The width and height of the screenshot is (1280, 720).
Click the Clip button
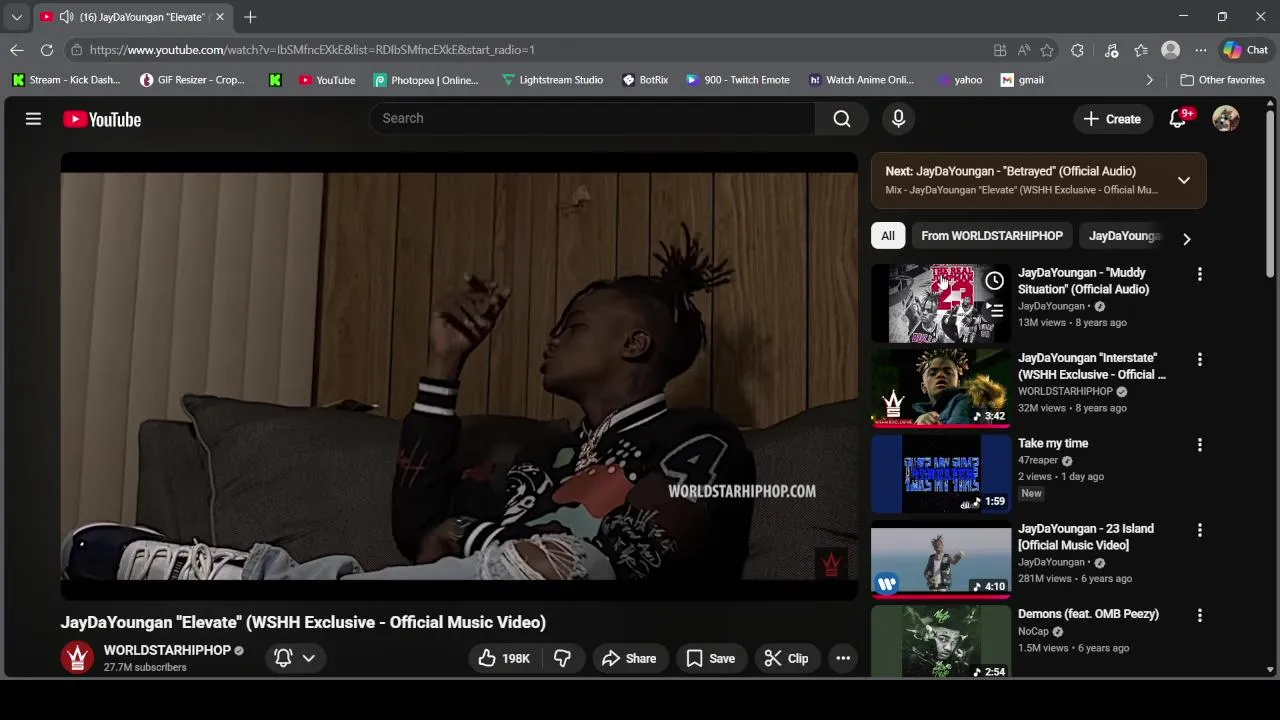tap(786, 658)
